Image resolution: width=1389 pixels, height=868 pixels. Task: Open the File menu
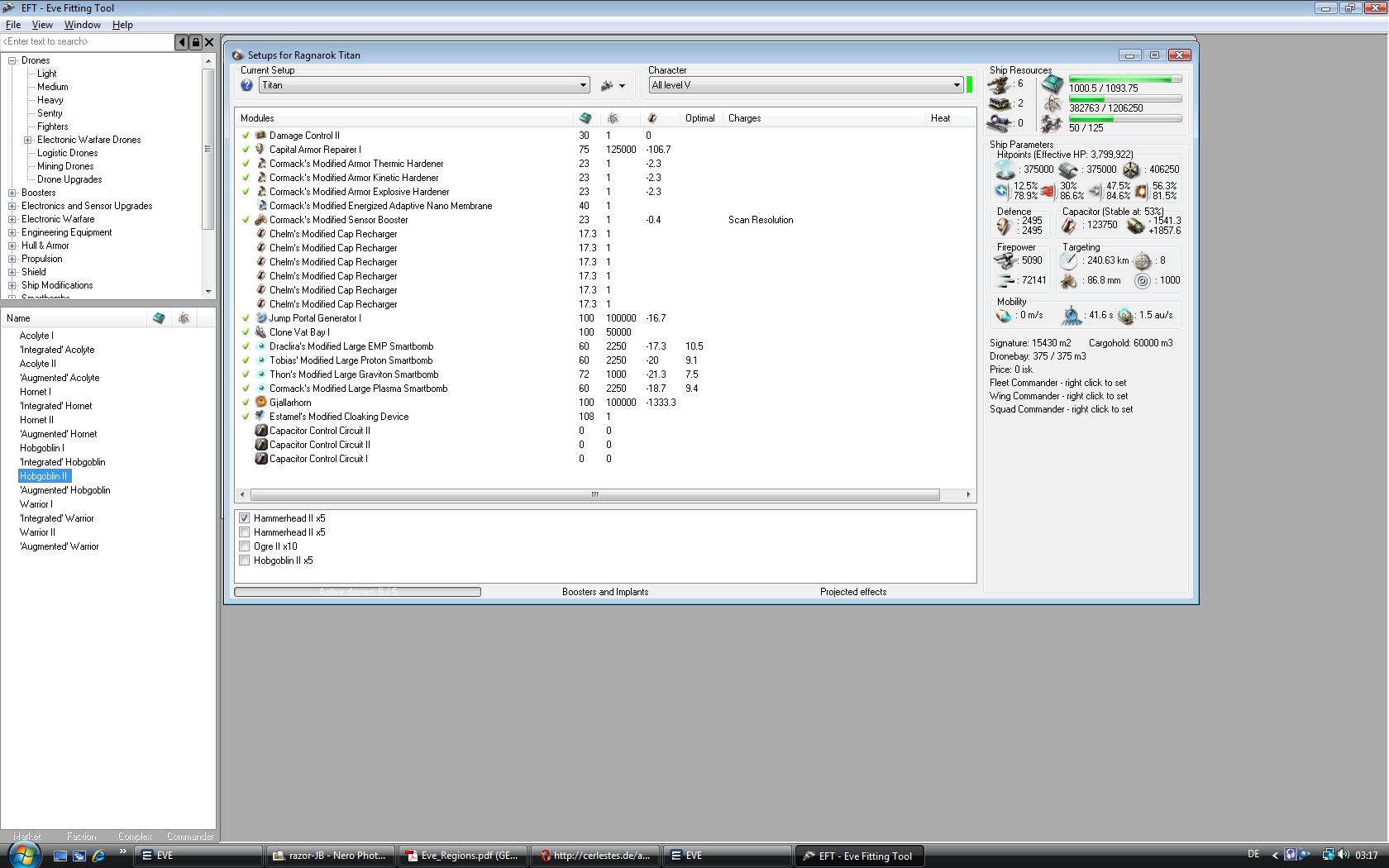(x=13, y=25)
